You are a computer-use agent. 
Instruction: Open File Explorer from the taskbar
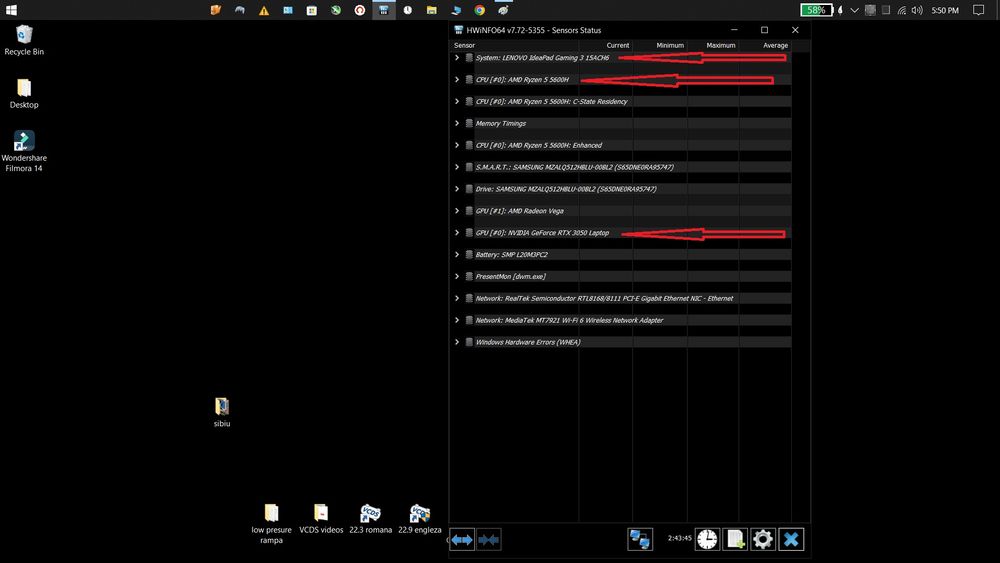pos(432,10)
